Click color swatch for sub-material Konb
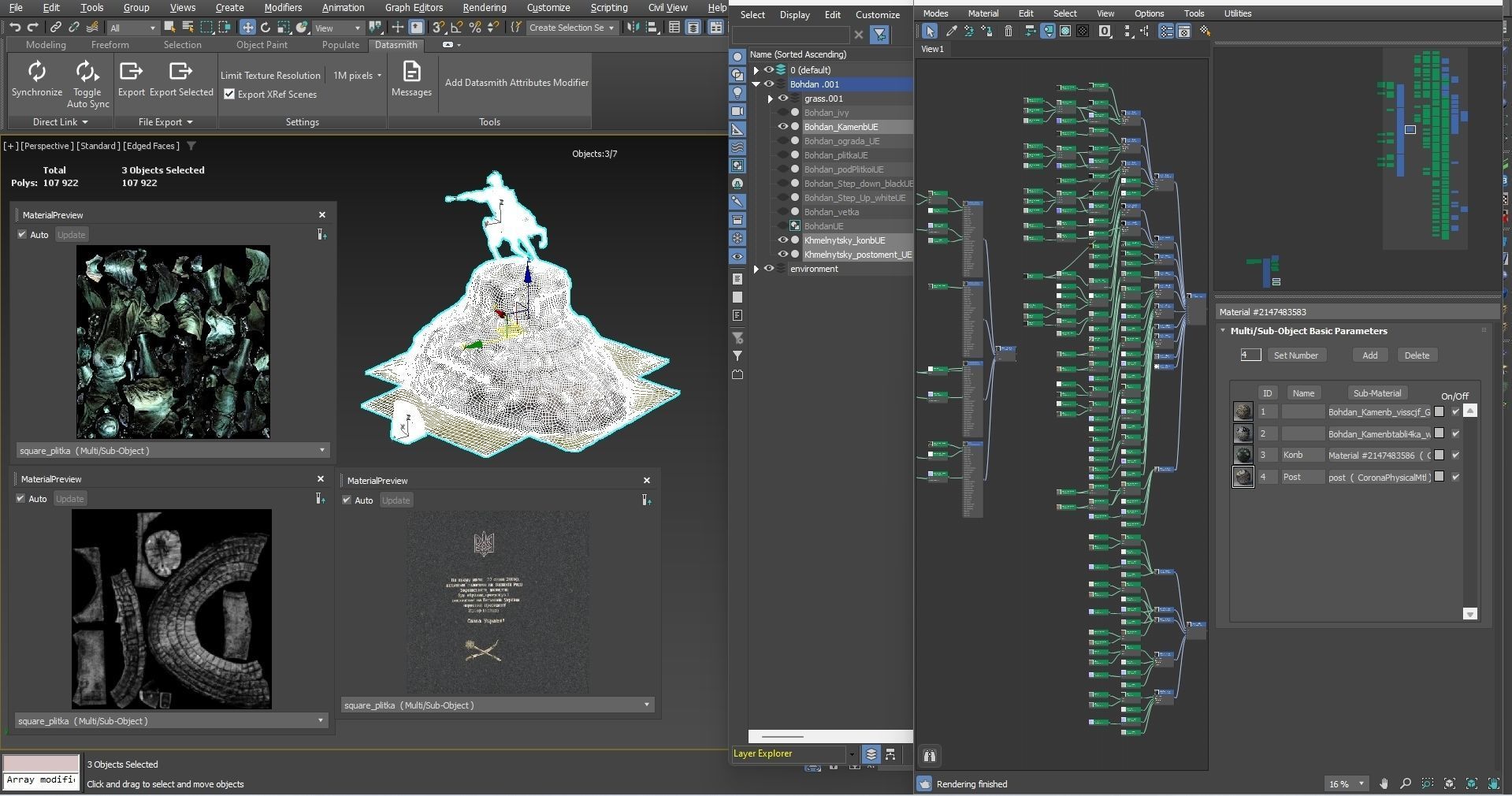 (1439, 456)
